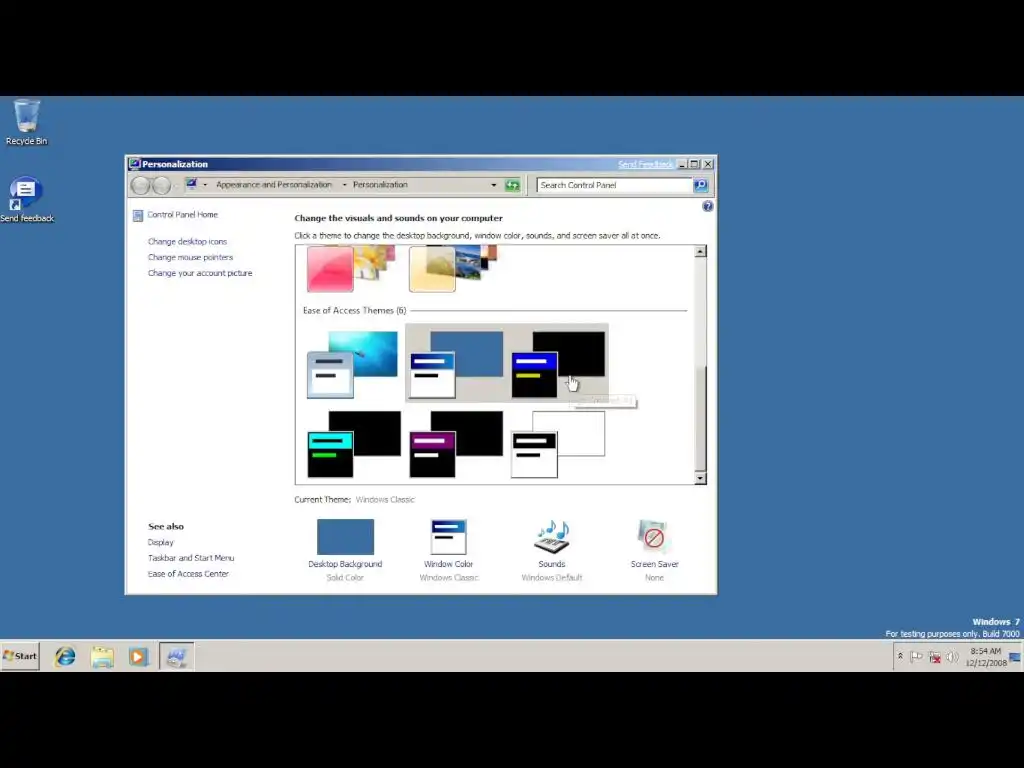Click theme list scroll up arrow

[x=700, y=251]
